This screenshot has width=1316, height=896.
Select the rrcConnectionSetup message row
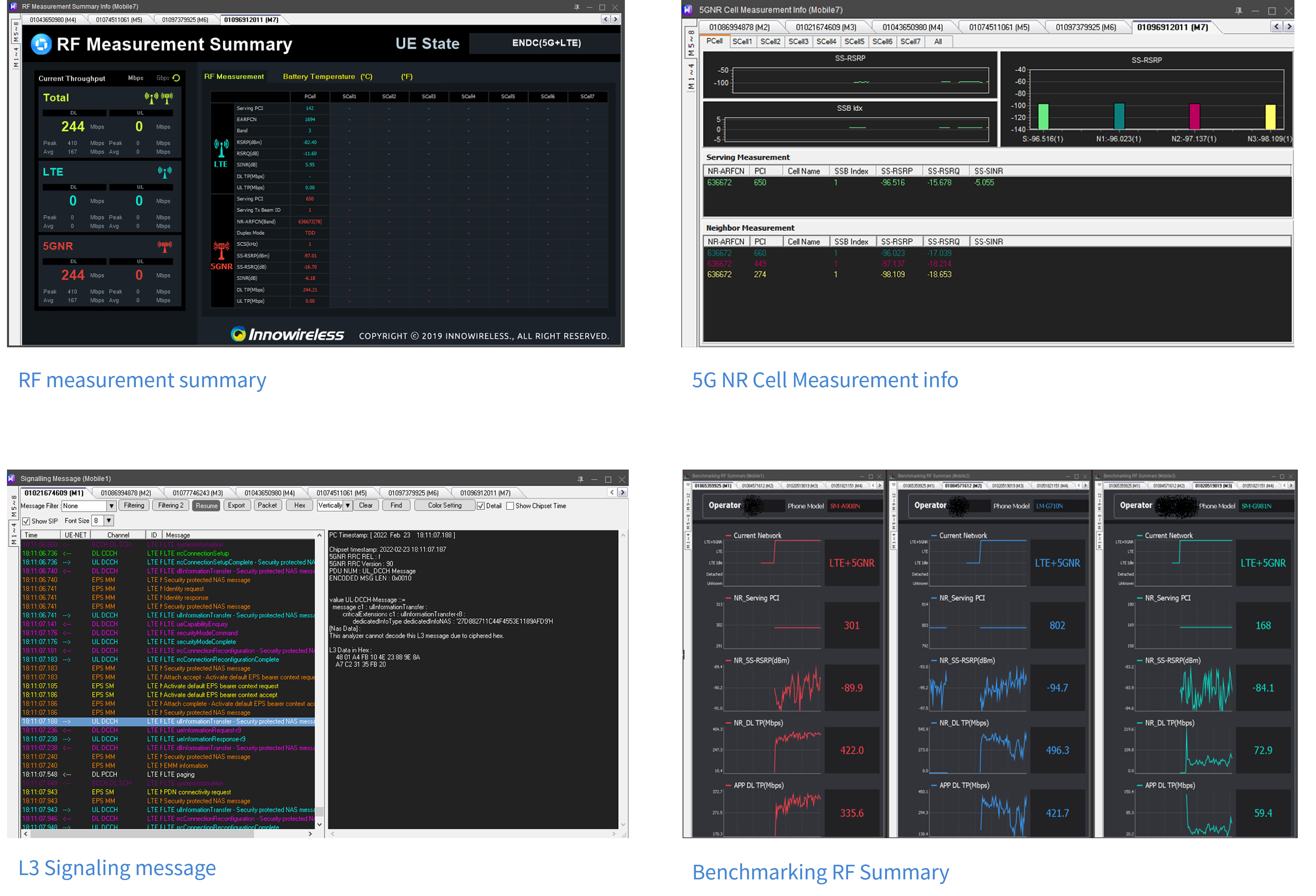[x=168, y=554]
